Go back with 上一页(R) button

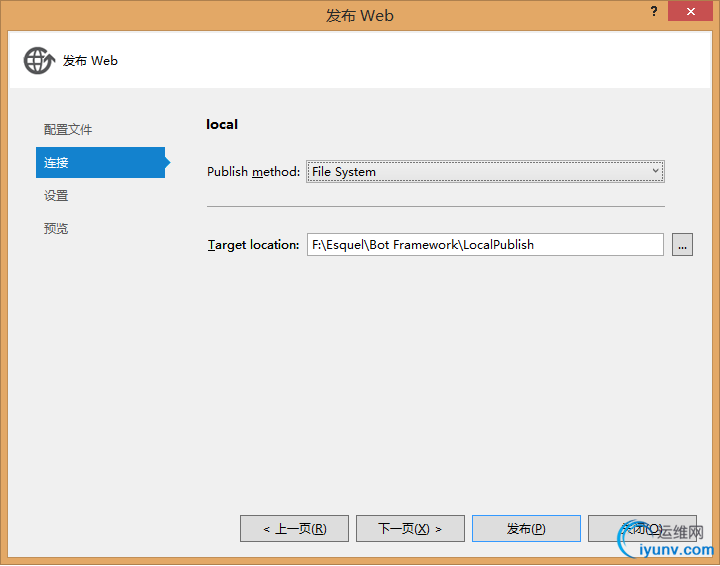pyautogui.click(x=294, y=528)
